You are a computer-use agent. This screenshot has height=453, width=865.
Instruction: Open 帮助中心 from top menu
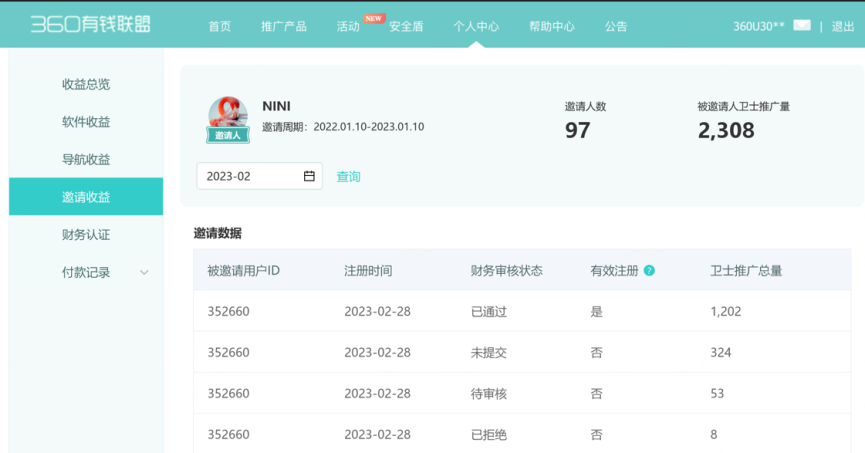click(x=551, y=27)
